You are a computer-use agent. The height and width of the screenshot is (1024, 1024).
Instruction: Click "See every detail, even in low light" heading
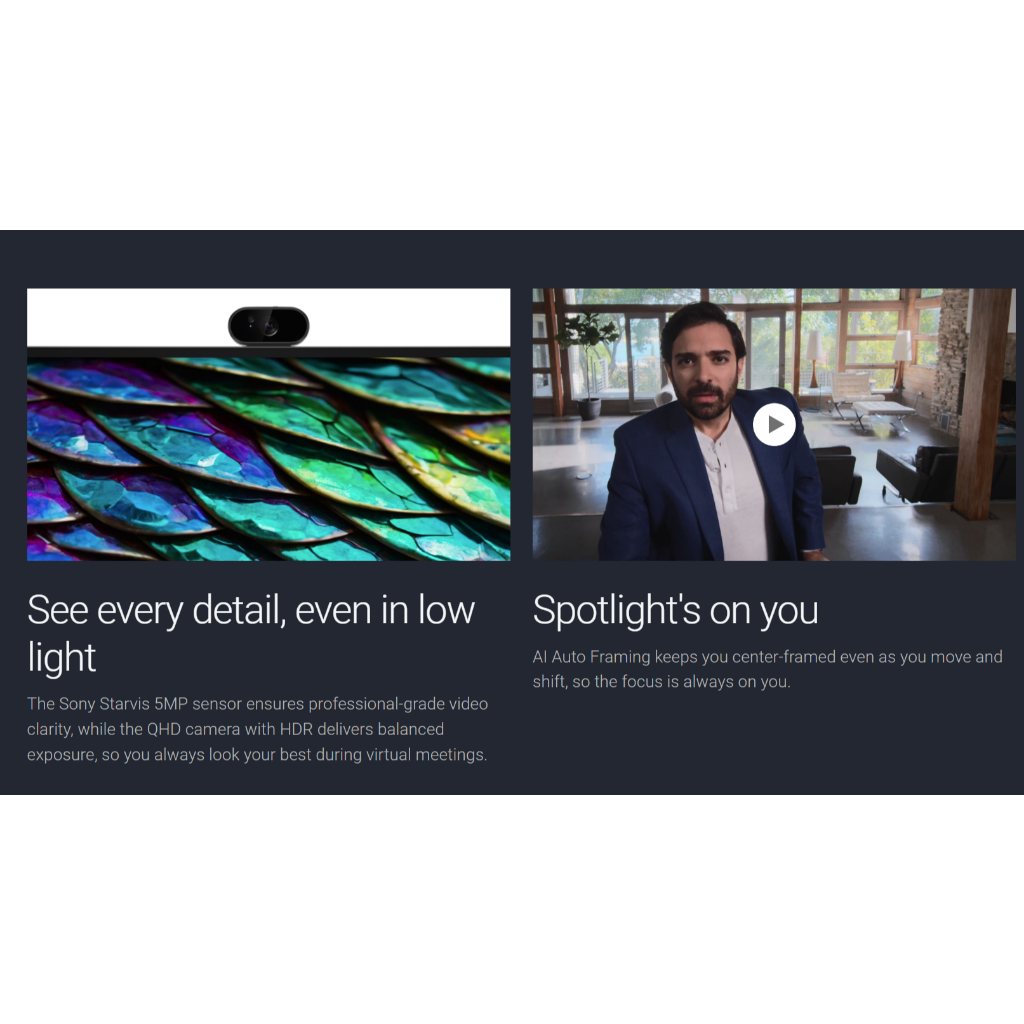(x=251, y=633)
